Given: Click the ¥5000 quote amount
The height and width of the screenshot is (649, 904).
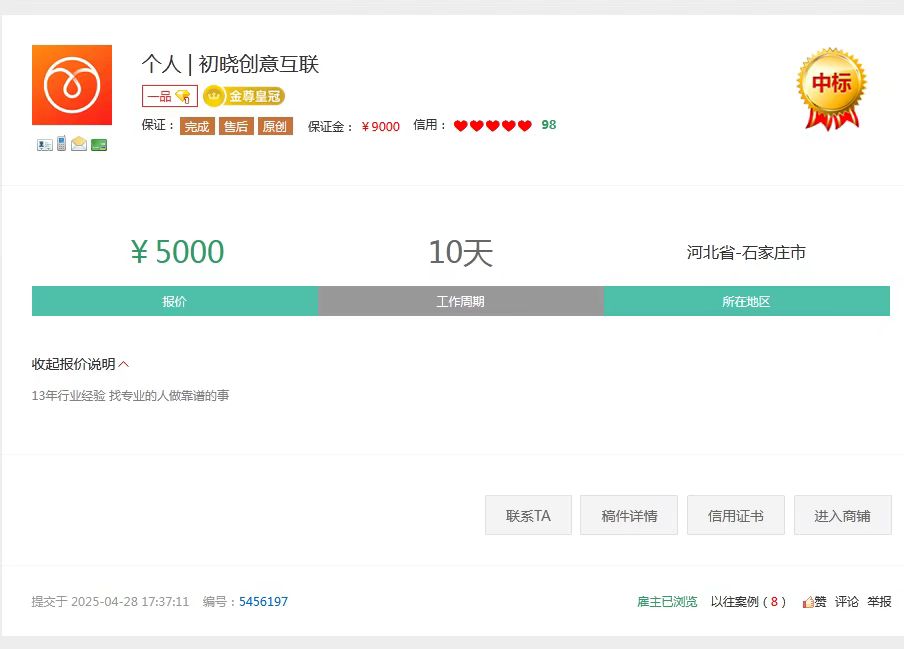Looking at the screenshot, I should [x=177, y=252].
